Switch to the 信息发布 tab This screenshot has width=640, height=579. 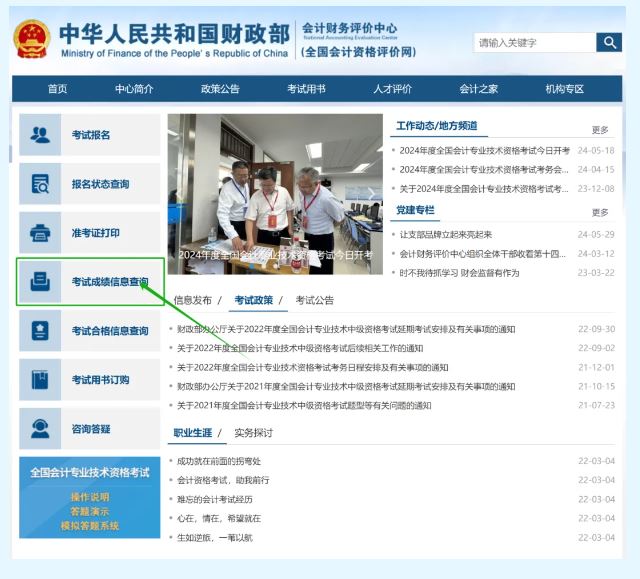coord(193,300)
